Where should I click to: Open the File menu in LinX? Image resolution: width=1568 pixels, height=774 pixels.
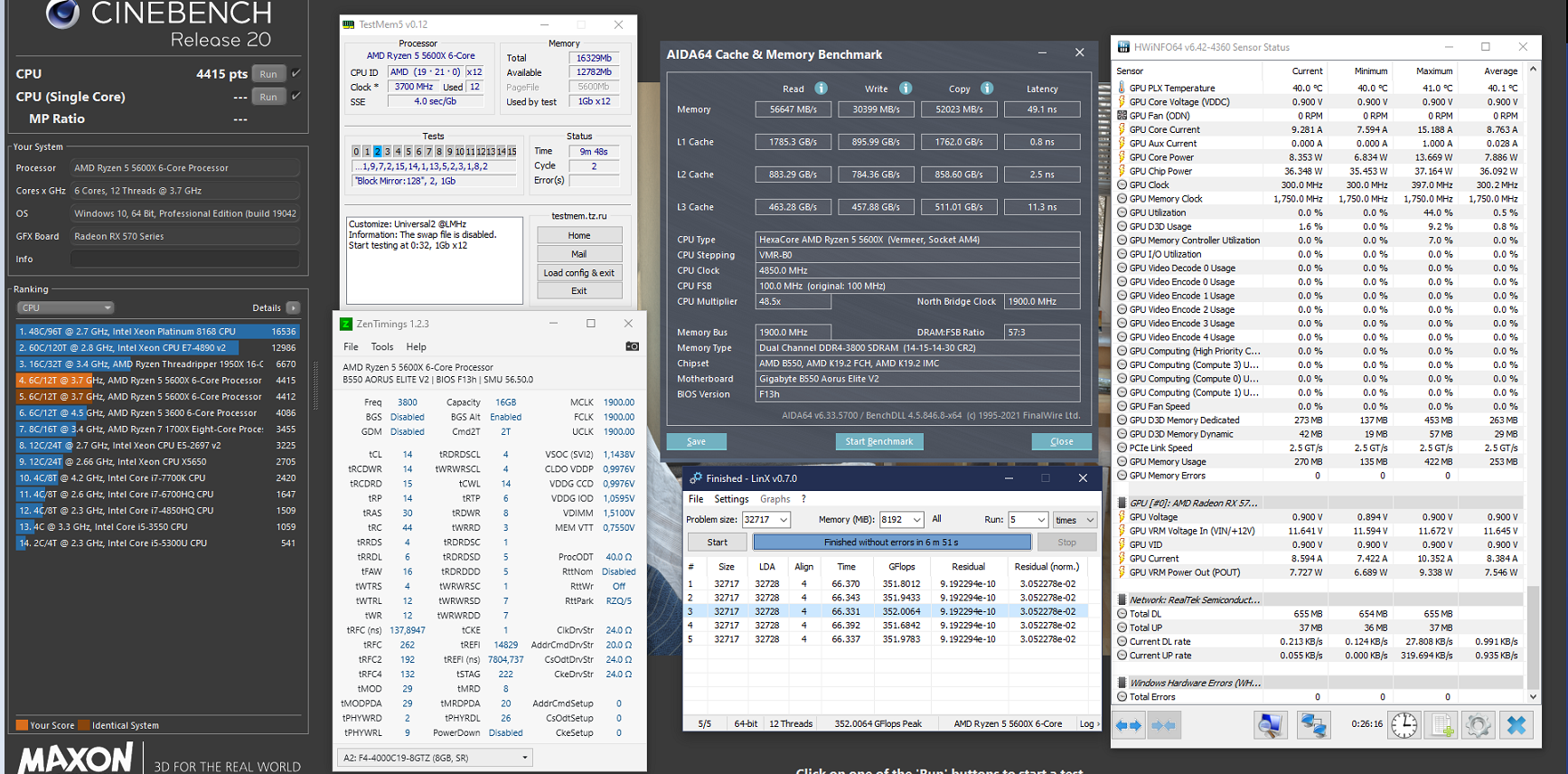tap(696, 499)
